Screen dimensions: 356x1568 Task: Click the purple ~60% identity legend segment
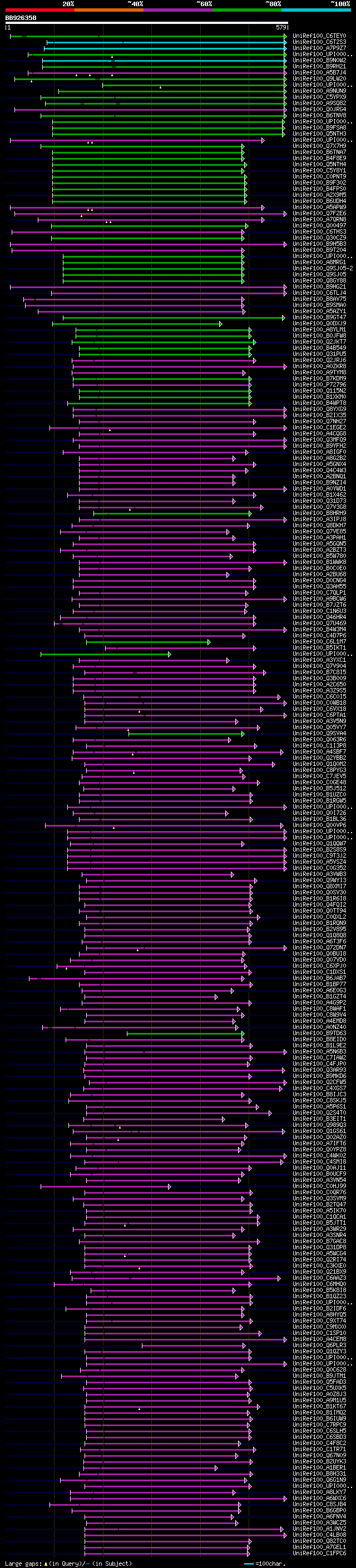point(179,10)
